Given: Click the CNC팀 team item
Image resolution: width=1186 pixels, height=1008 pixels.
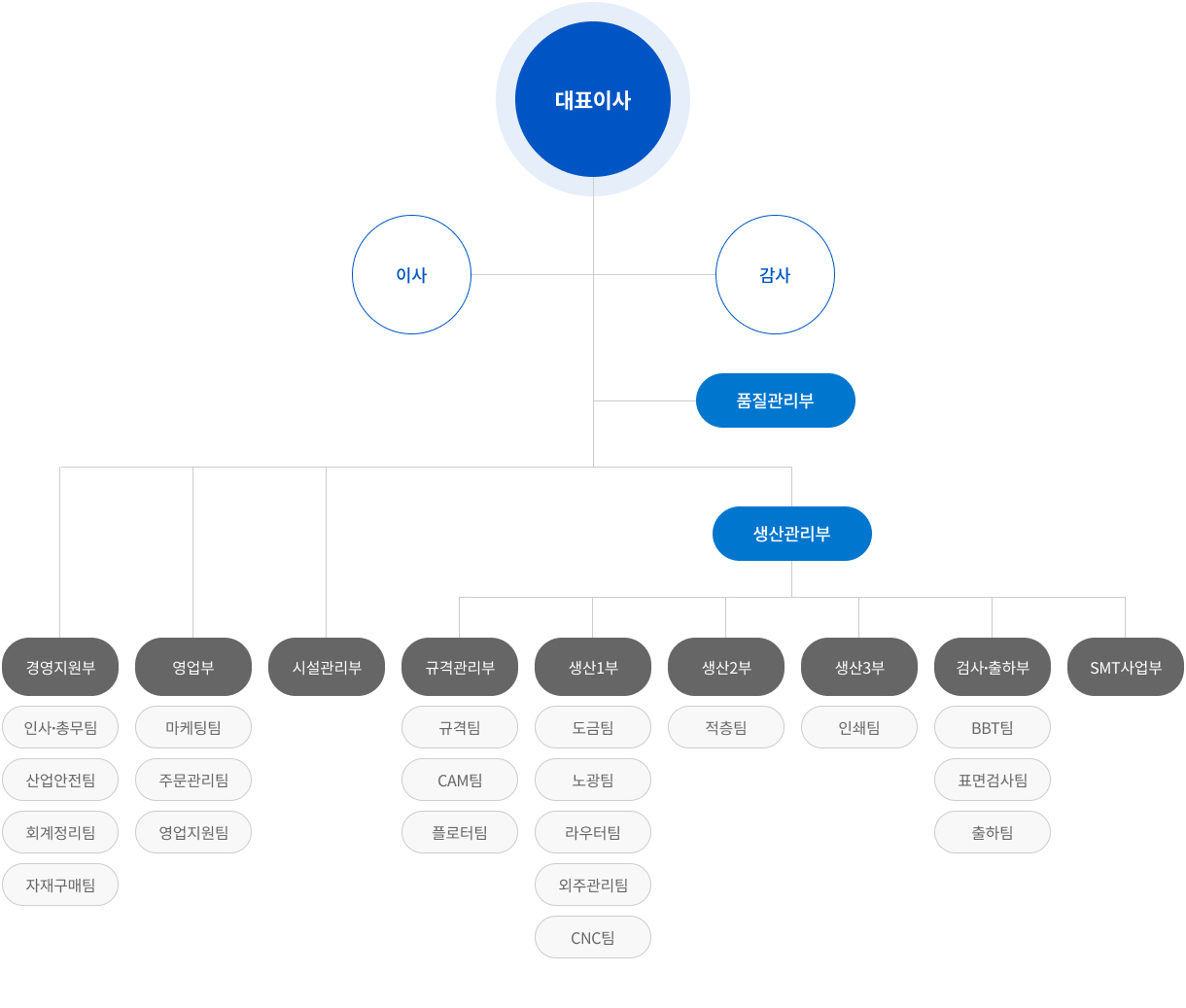Looking at the screenshot, I should (593, 937).
